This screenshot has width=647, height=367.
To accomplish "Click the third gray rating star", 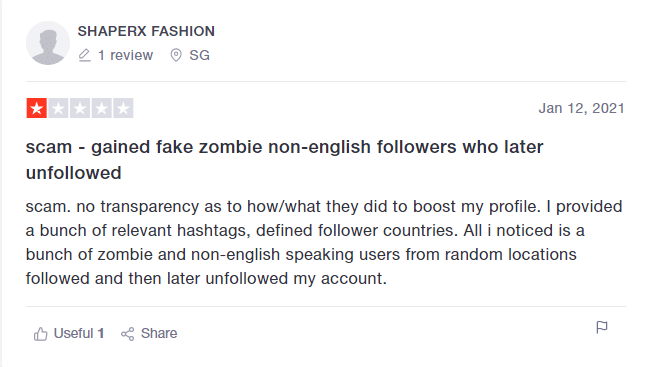I will [x=80, y=108].
